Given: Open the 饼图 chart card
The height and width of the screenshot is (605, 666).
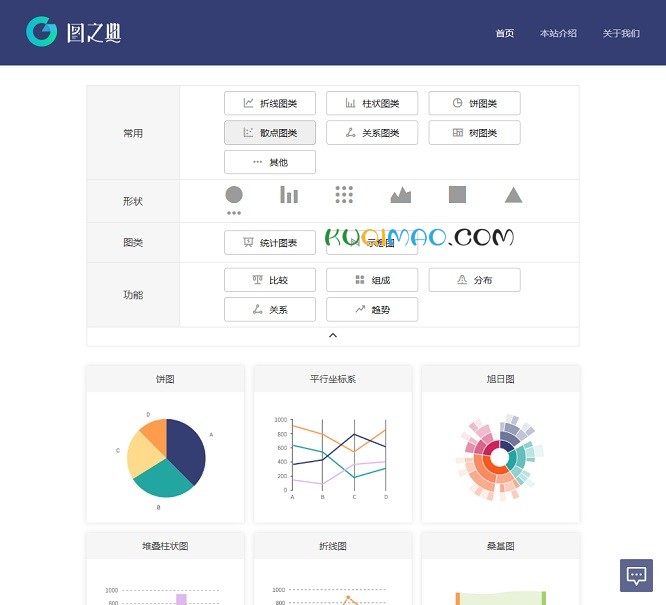Looking at the screenshot, I should 165,444.
